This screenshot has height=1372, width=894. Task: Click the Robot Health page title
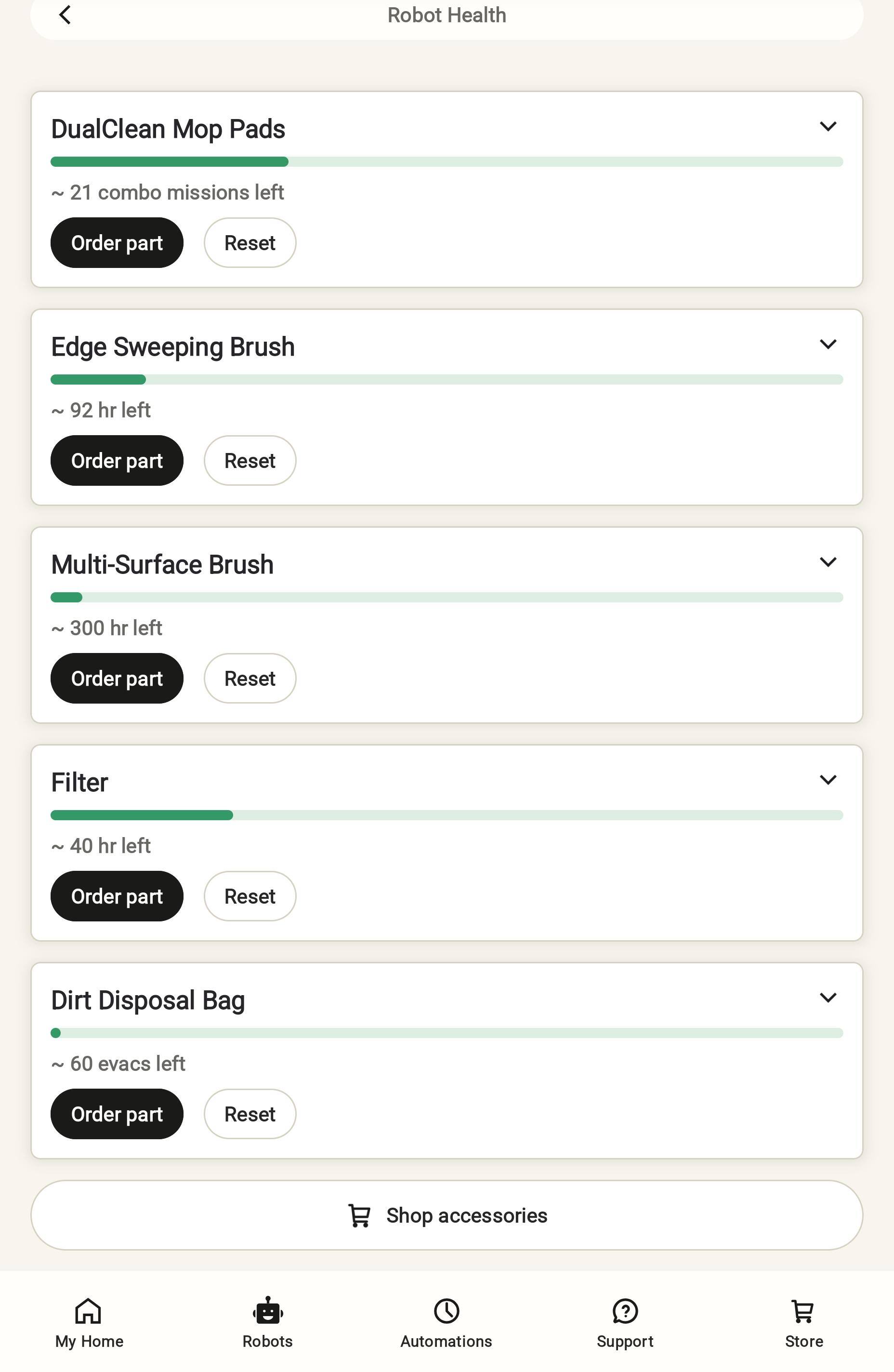pyautogui.click(x=447, y=15)
